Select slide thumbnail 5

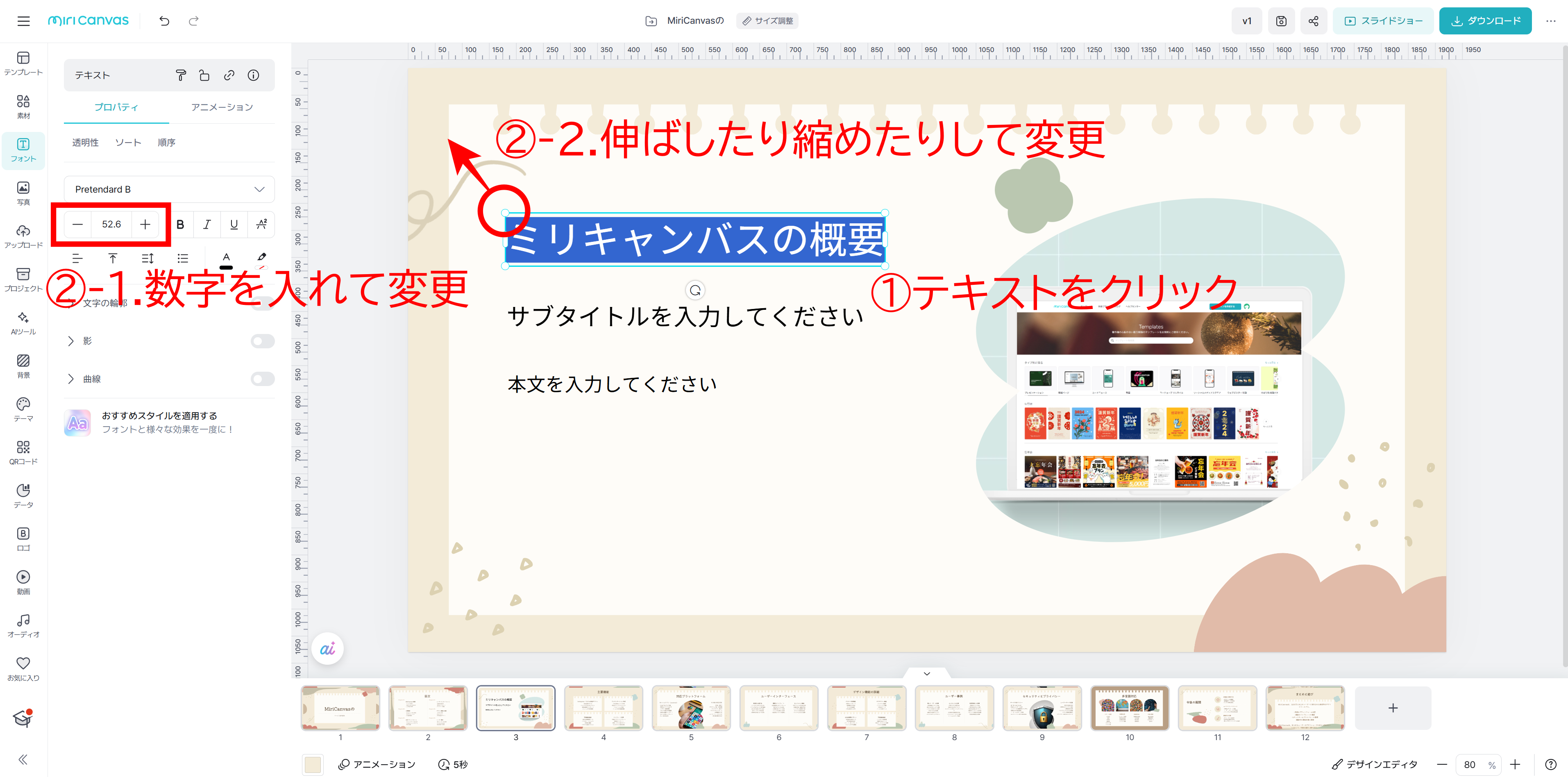click(x=691, y=708)
